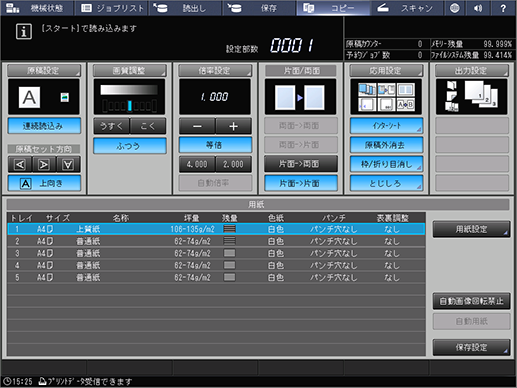Open the 出力設定 output settings header
517x388 pixels.
472,70
